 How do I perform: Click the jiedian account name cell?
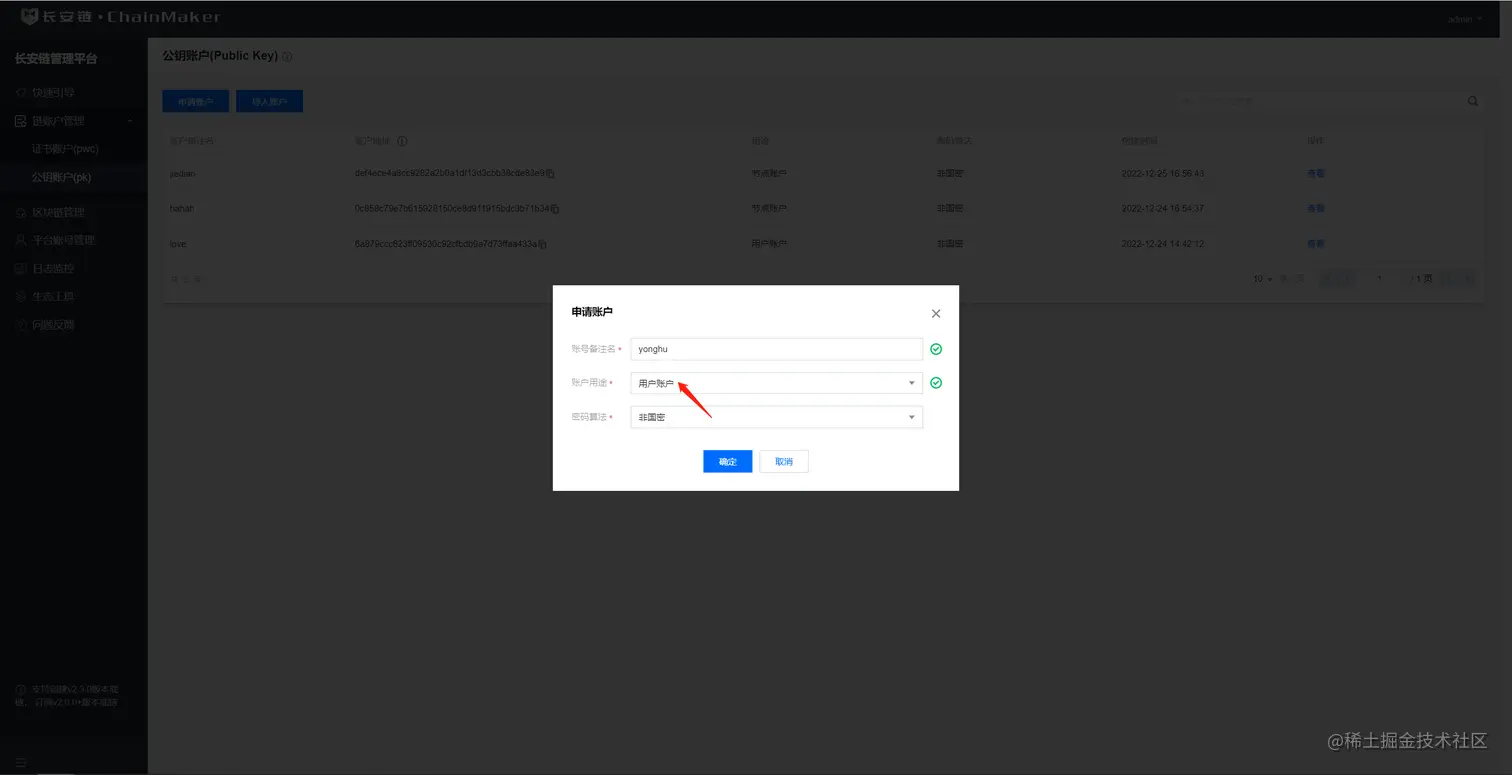[182, 174]
